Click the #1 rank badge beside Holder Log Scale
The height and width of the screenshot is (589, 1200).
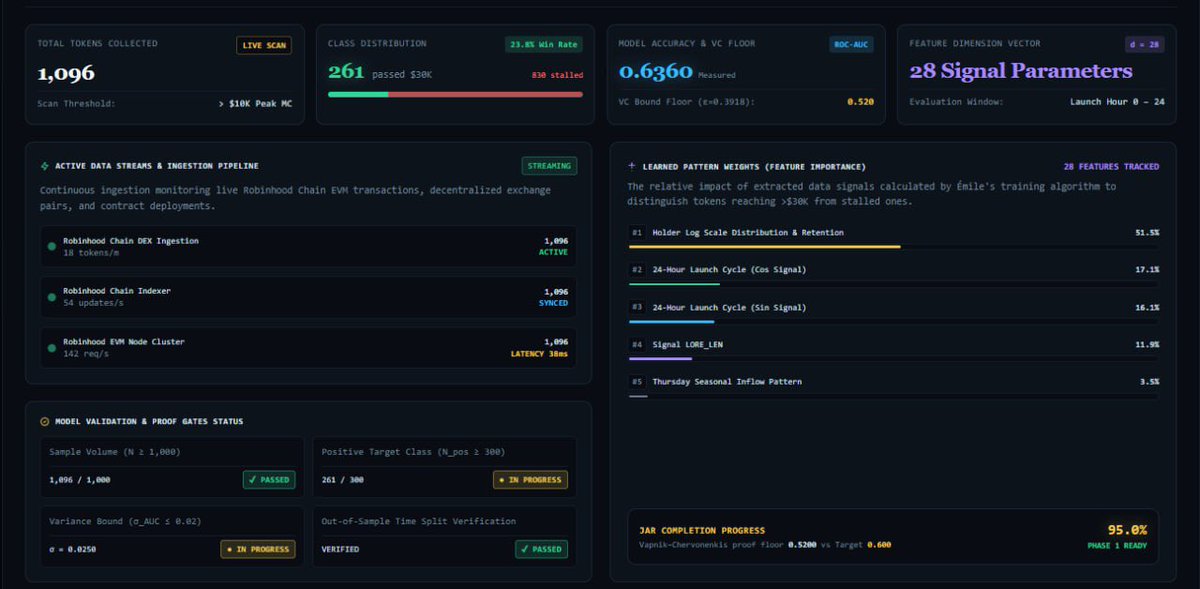tap(637, 232)
